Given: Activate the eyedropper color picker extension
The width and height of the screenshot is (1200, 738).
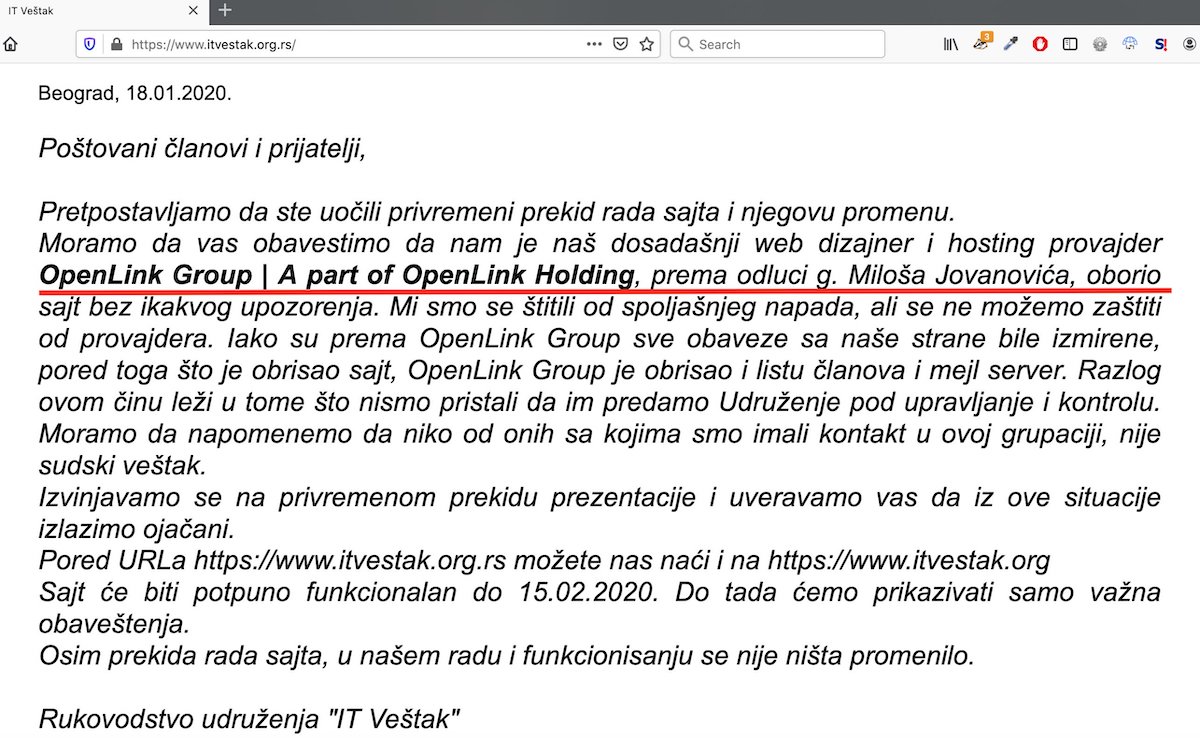Looking at the screenshot, I should pyautogui.click(x=1010, y=44).
